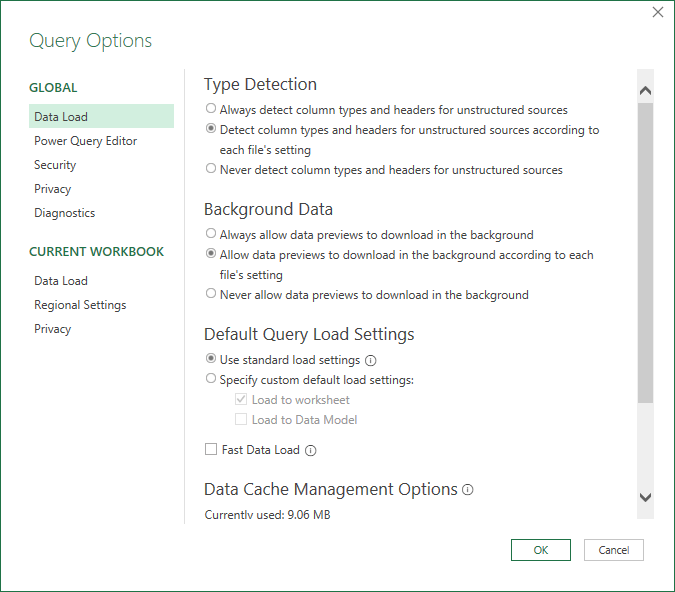The image size is (675, 592).
Task: Click info icon next to Fast Data Load
Action: (x=310, y=450)
